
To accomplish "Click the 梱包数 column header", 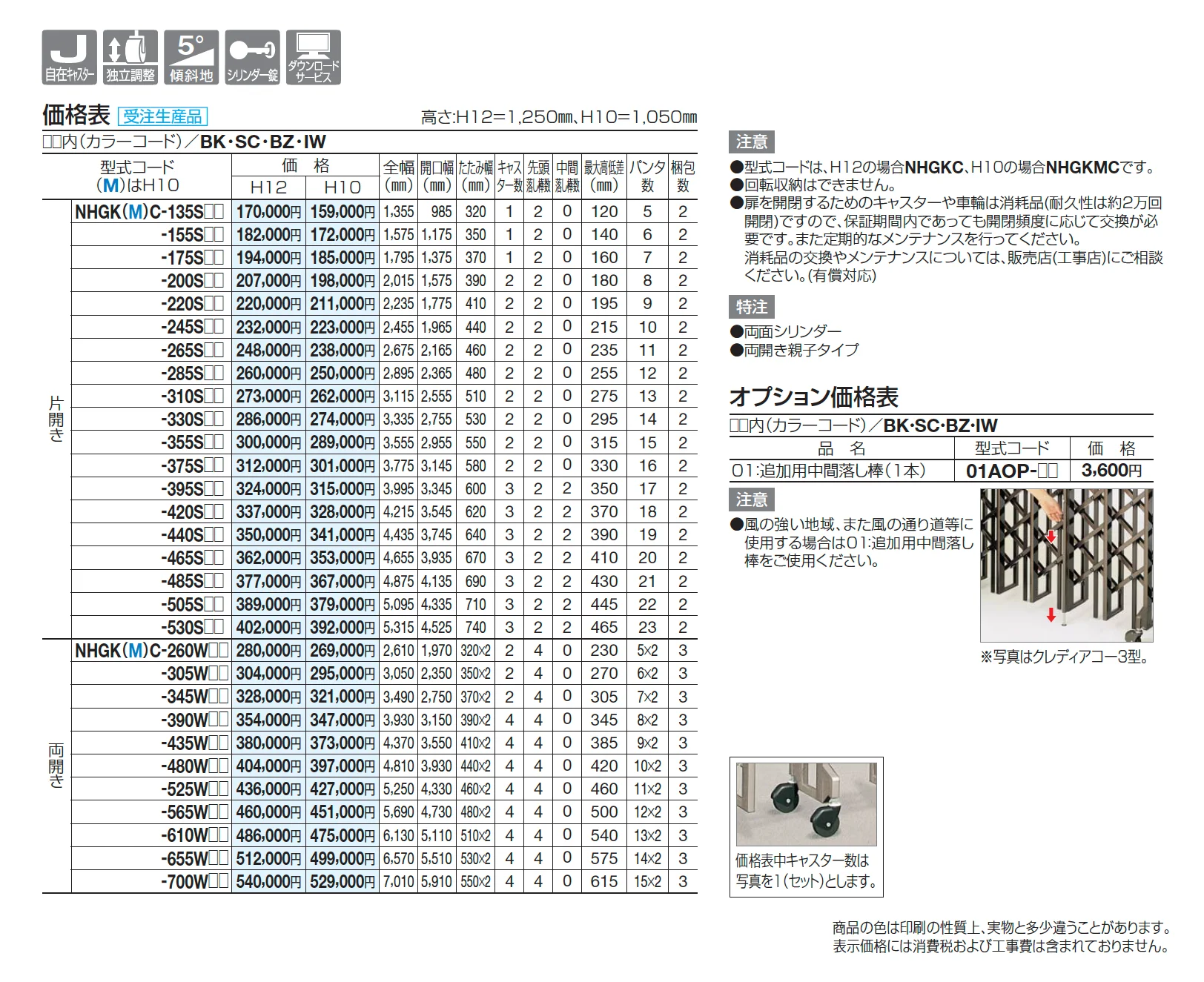I will click(683, 176).
